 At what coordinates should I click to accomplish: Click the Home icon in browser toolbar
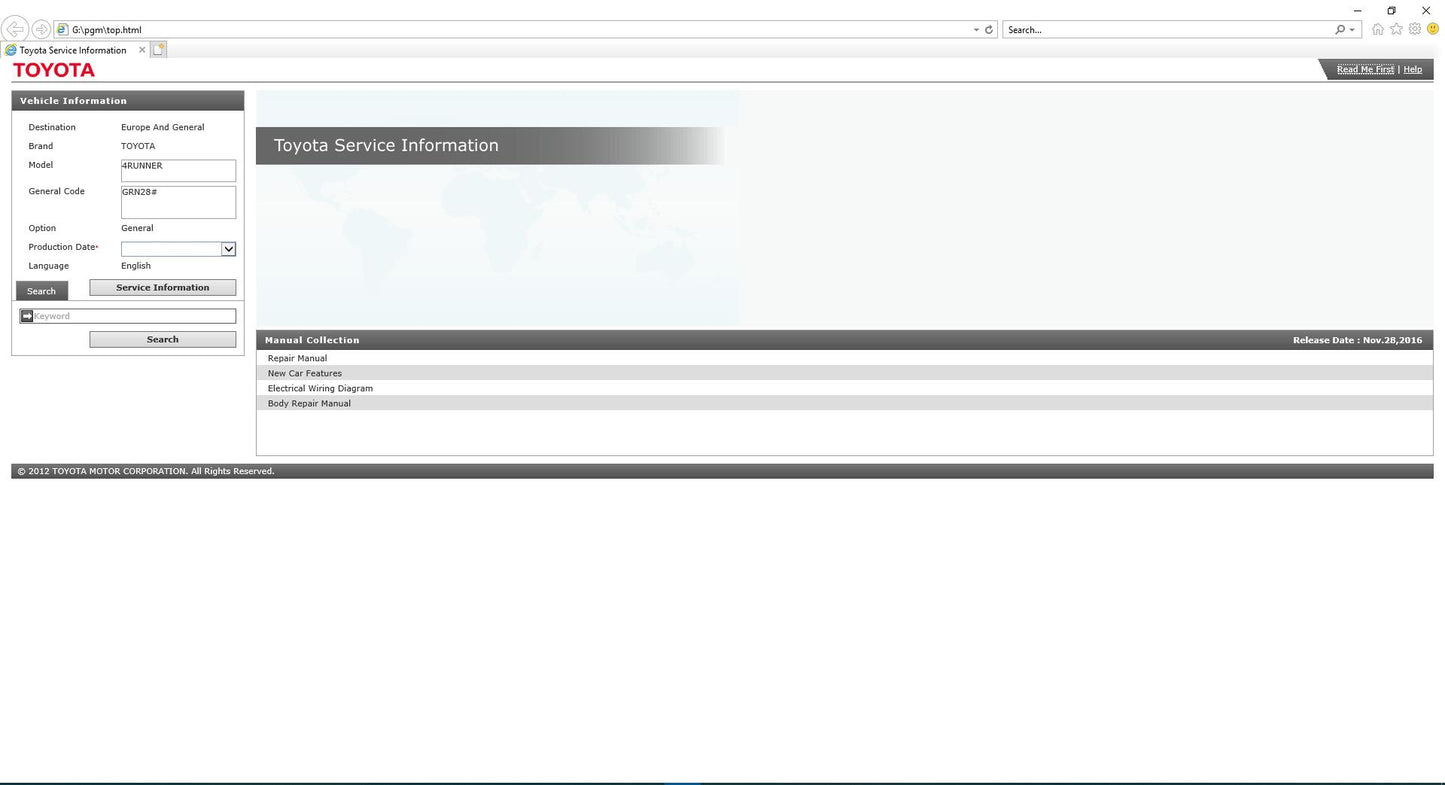tap(1378, 30)
